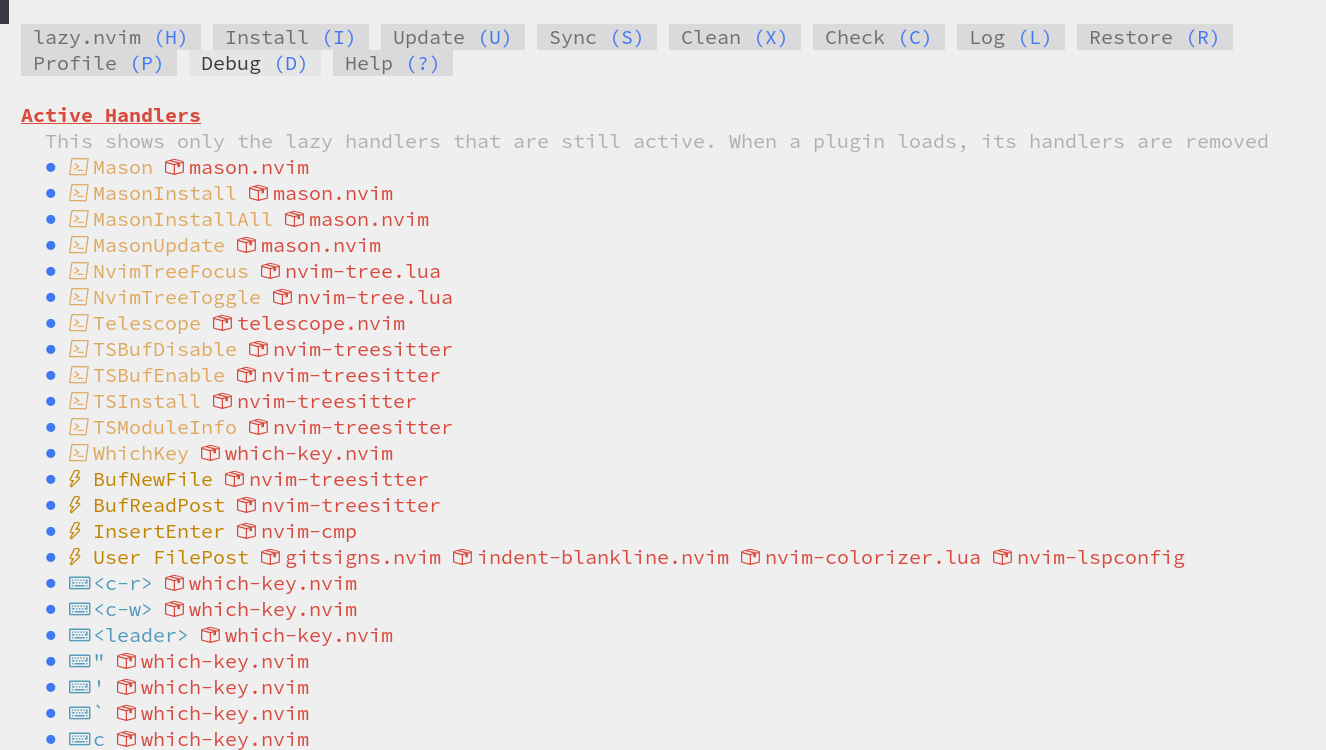This screenshot has height=750, width=1326.
Task: Select the nvim-colorizer.lua plugin name
Action: coord(873,557)
